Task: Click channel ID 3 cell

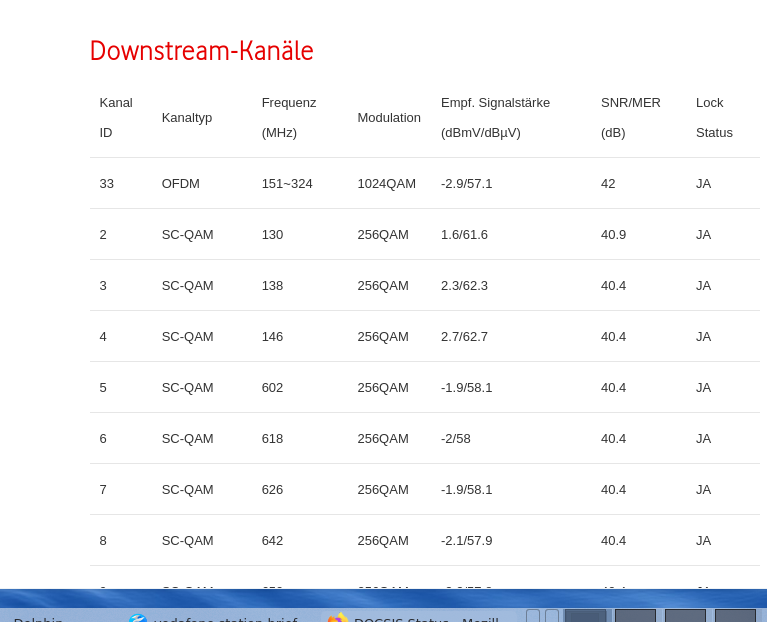Action: [103, 286]
